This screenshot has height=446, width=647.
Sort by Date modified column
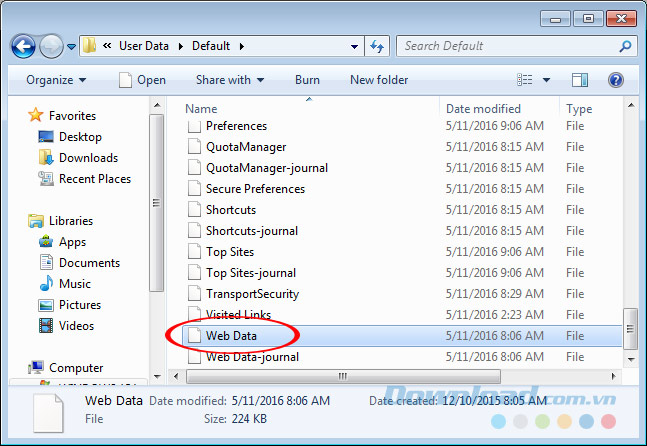[483, 109]
